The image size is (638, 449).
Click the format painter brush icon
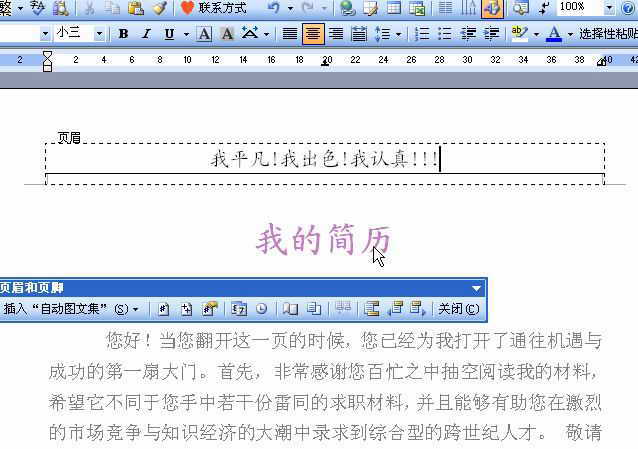click(159, 8)
